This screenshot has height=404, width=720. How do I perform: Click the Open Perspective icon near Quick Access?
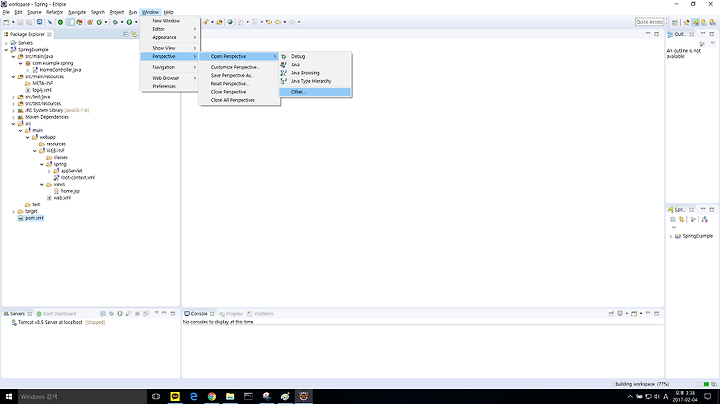[675, 22]
